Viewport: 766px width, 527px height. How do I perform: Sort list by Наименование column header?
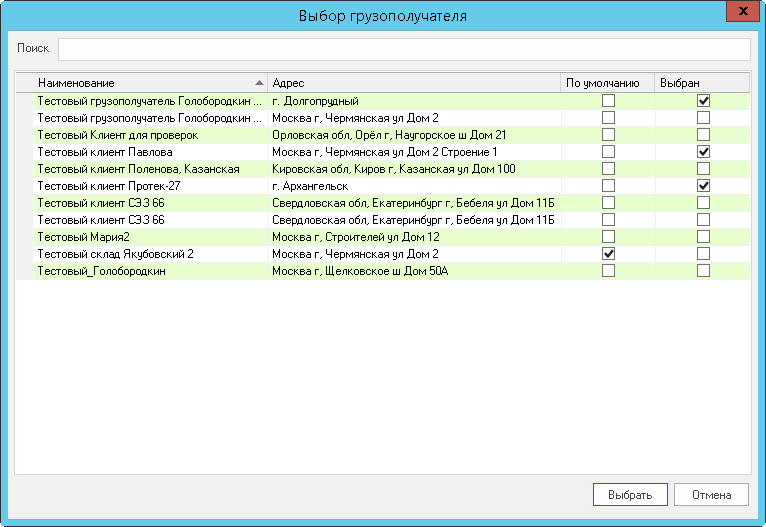click(x=150, y=83)
